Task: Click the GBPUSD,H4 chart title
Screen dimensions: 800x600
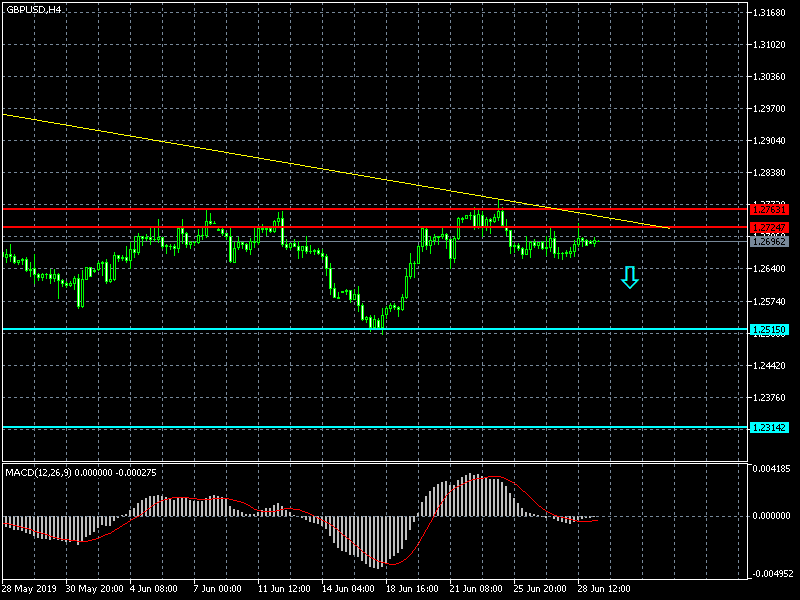Action: [34, 10]
